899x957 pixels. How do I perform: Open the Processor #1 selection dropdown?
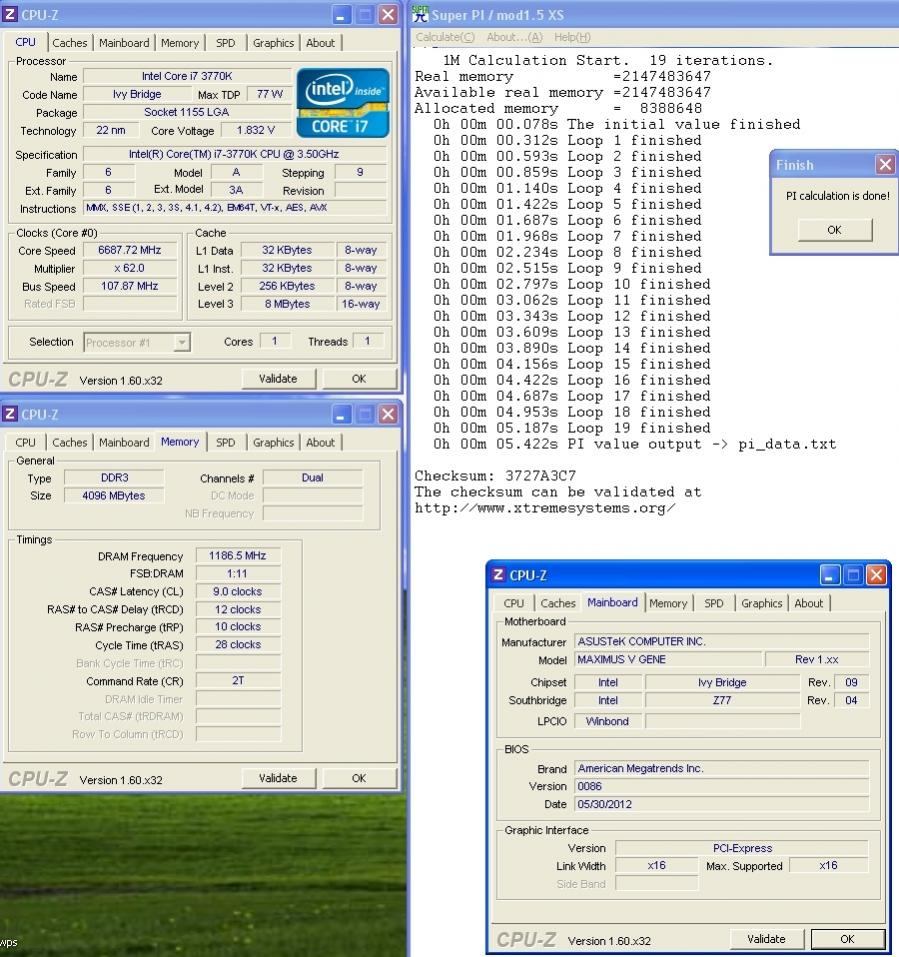[x=181, y=342]
